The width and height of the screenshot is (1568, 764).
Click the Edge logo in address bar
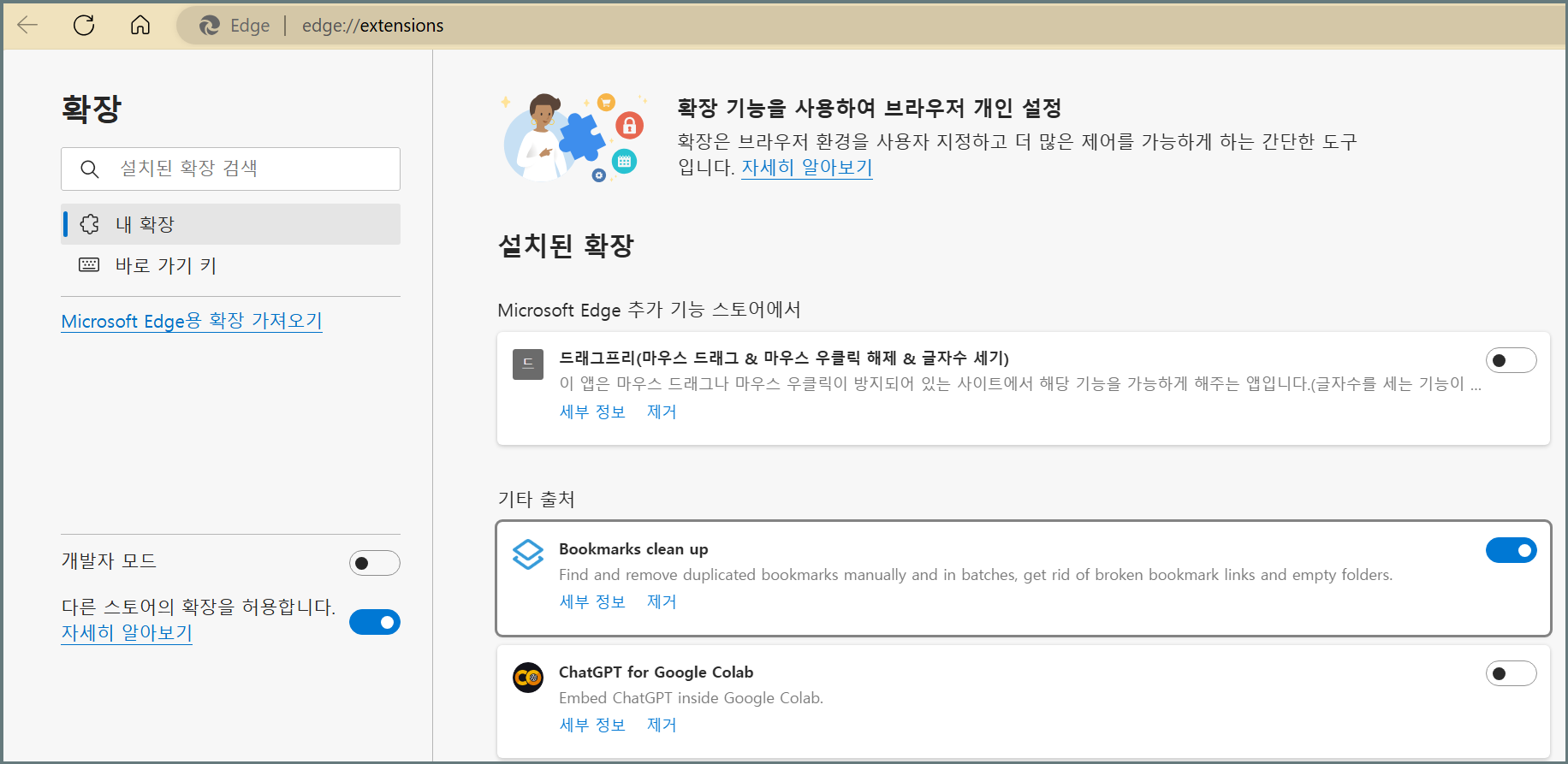point(210,26)
